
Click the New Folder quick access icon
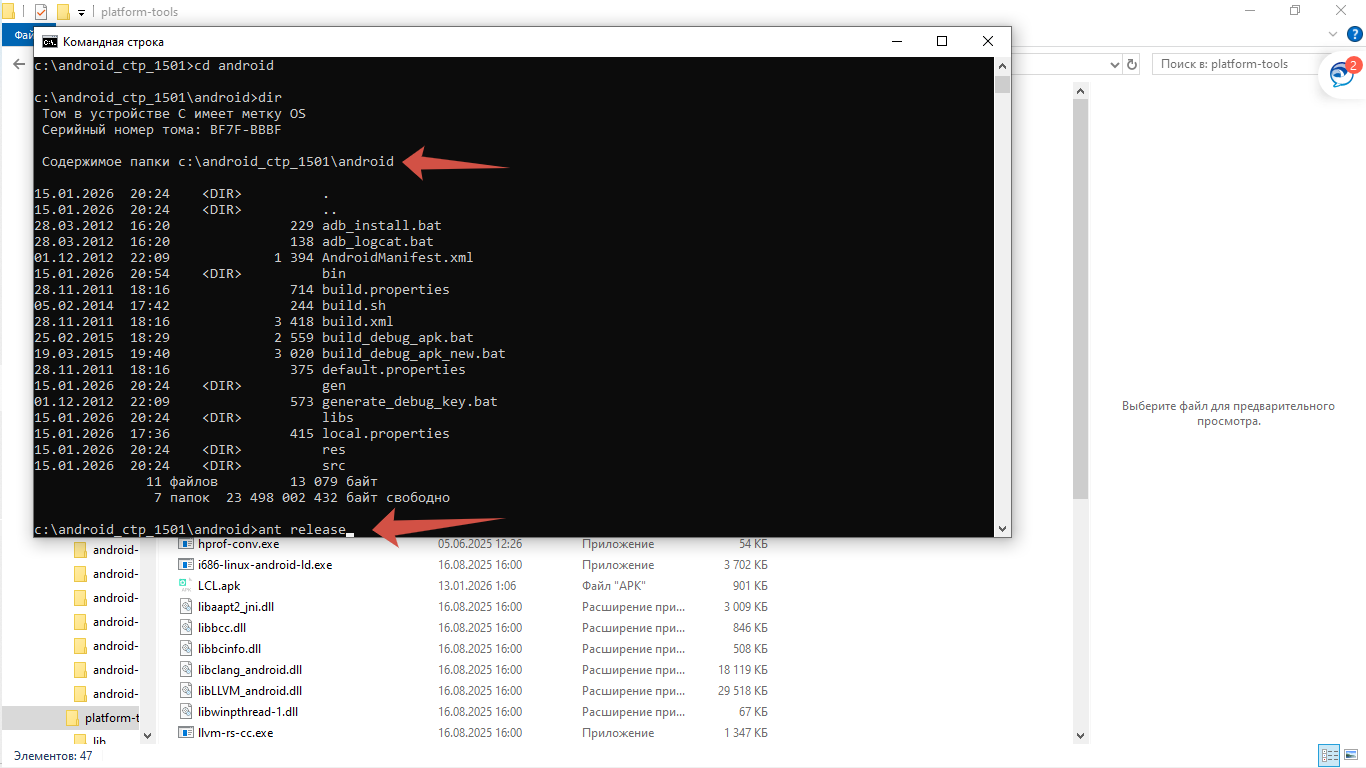[x=63, y=12]
